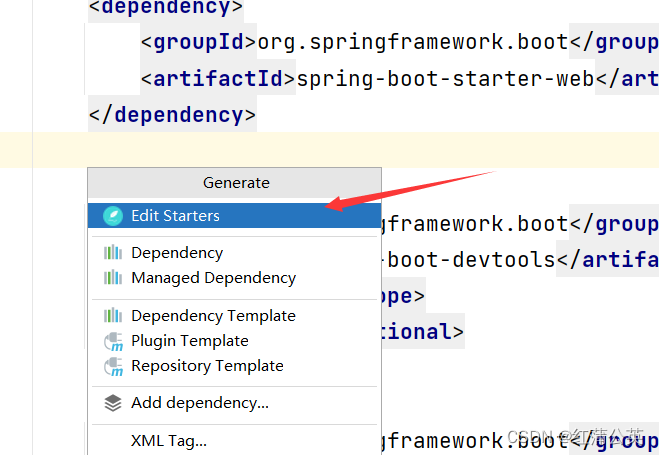Click the Dependency Template bars icon
The image size is (659, 455).
pos(113,316)
